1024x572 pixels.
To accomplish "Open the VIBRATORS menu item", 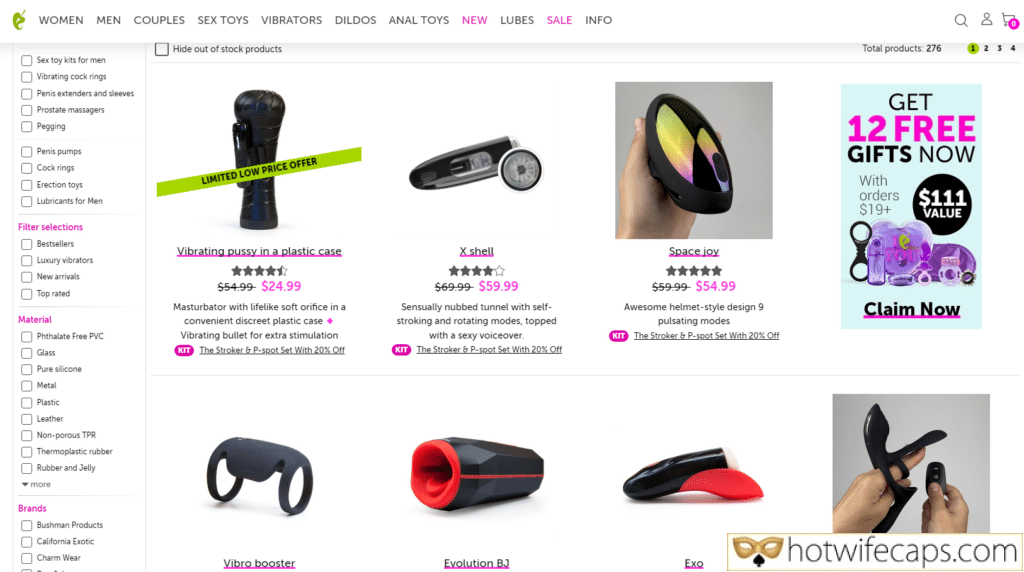I will (291, 20).
